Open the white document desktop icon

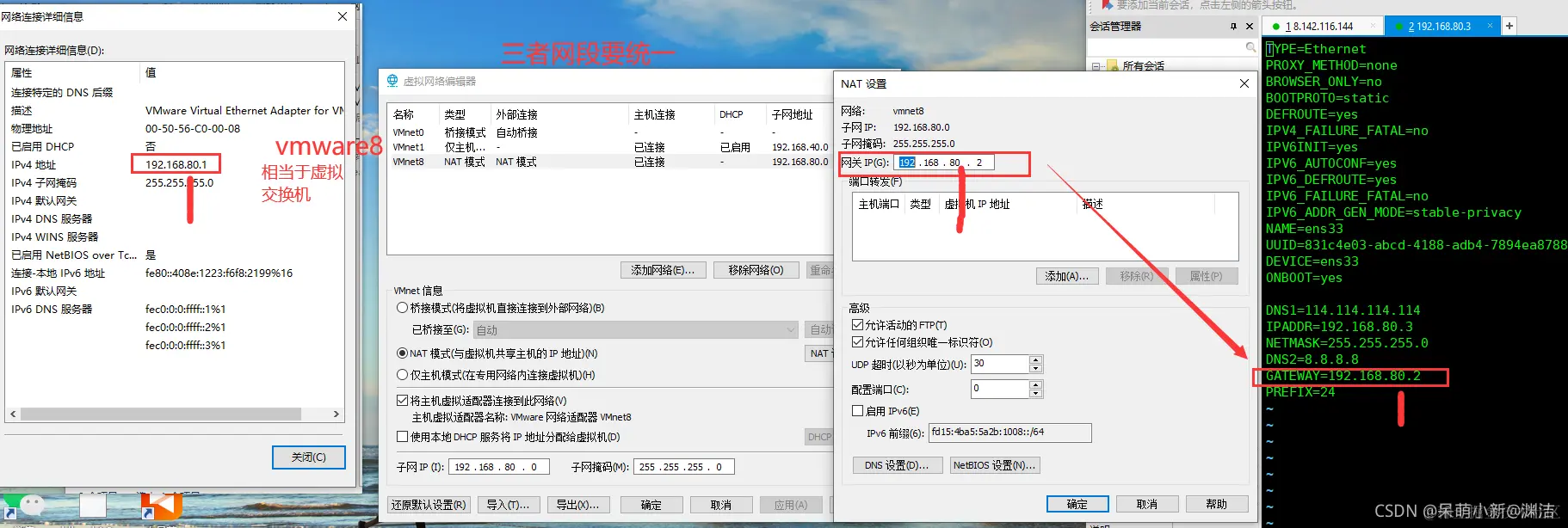pyautogui.click(x=92, y=506)
